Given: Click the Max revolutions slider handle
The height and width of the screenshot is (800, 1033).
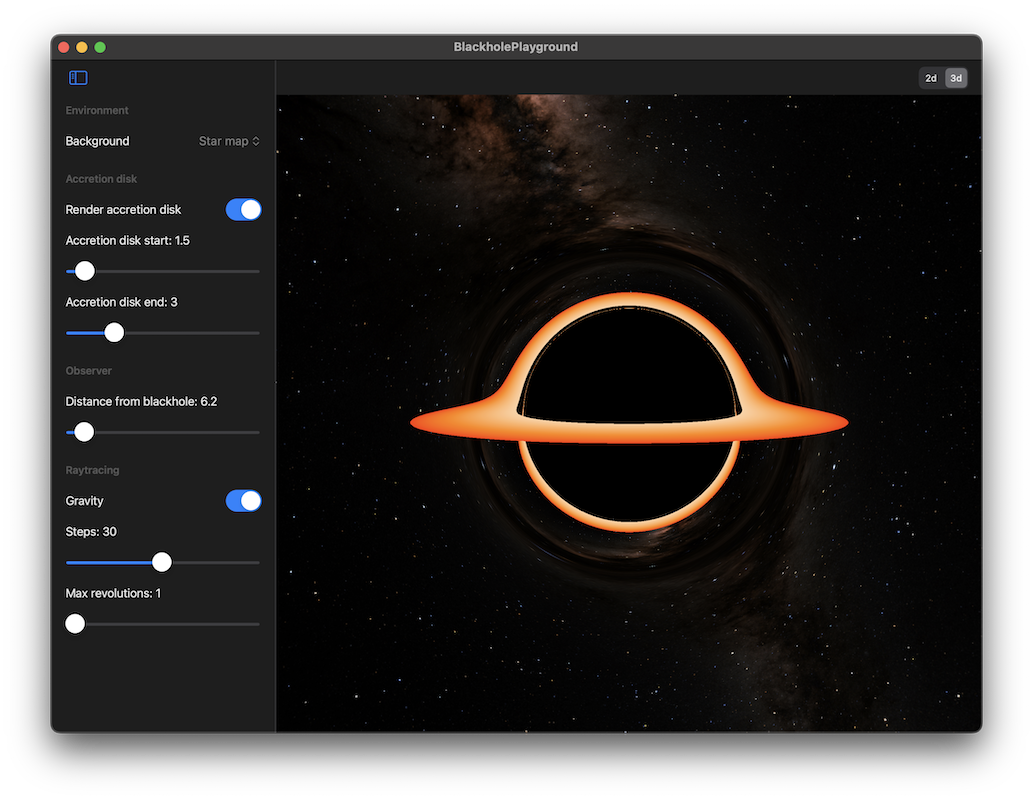Looking at the screenshot, I should (x=75, y=623).
